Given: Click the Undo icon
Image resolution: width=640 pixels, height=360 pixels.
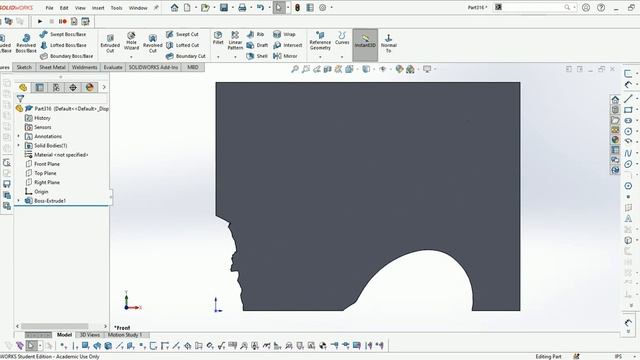Looking at the screenshot, I should pos(260,7).
